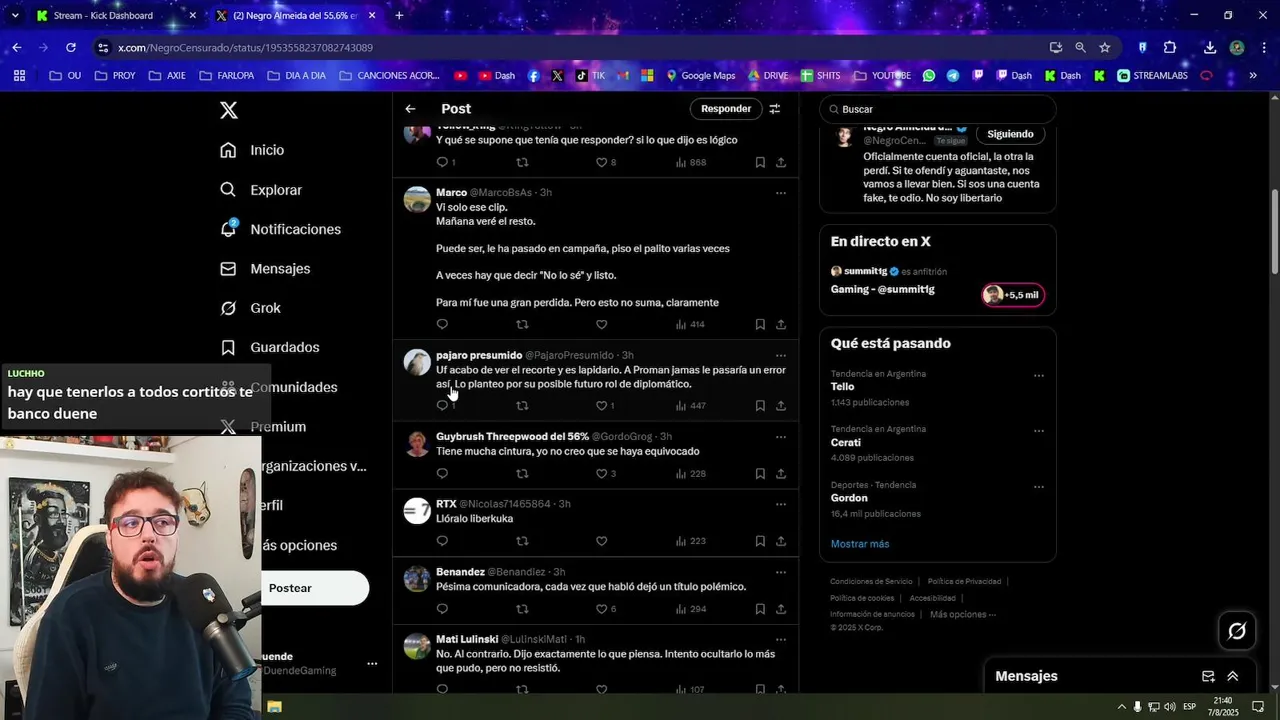Viewport: 1280px width, 720px height.
Task: Open reply filter settings icon next to Responder
Action: [x=774, y=109]
